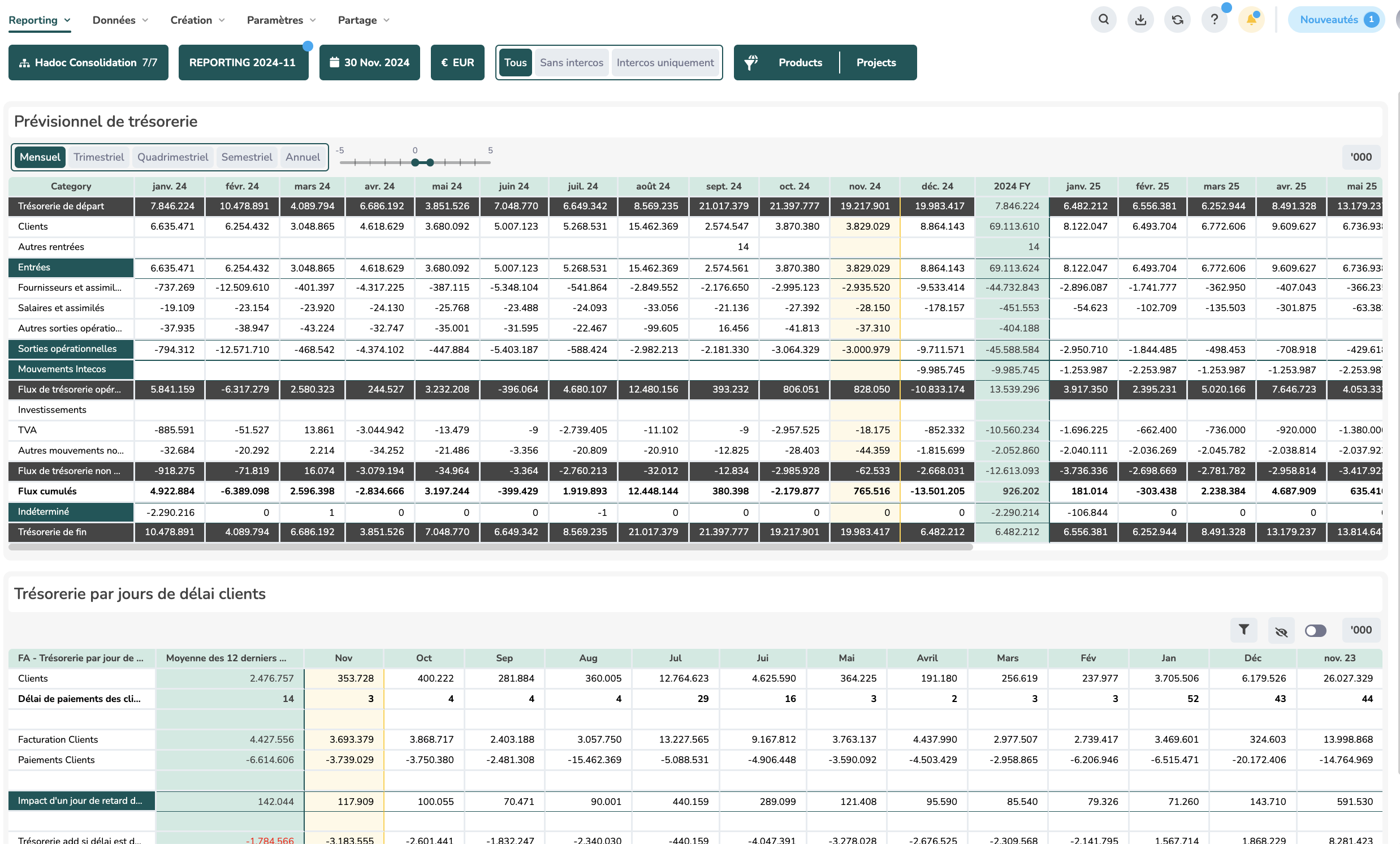Click the Products filter button
Viewport: 1400px width, 844px height.
coord(800,63)
